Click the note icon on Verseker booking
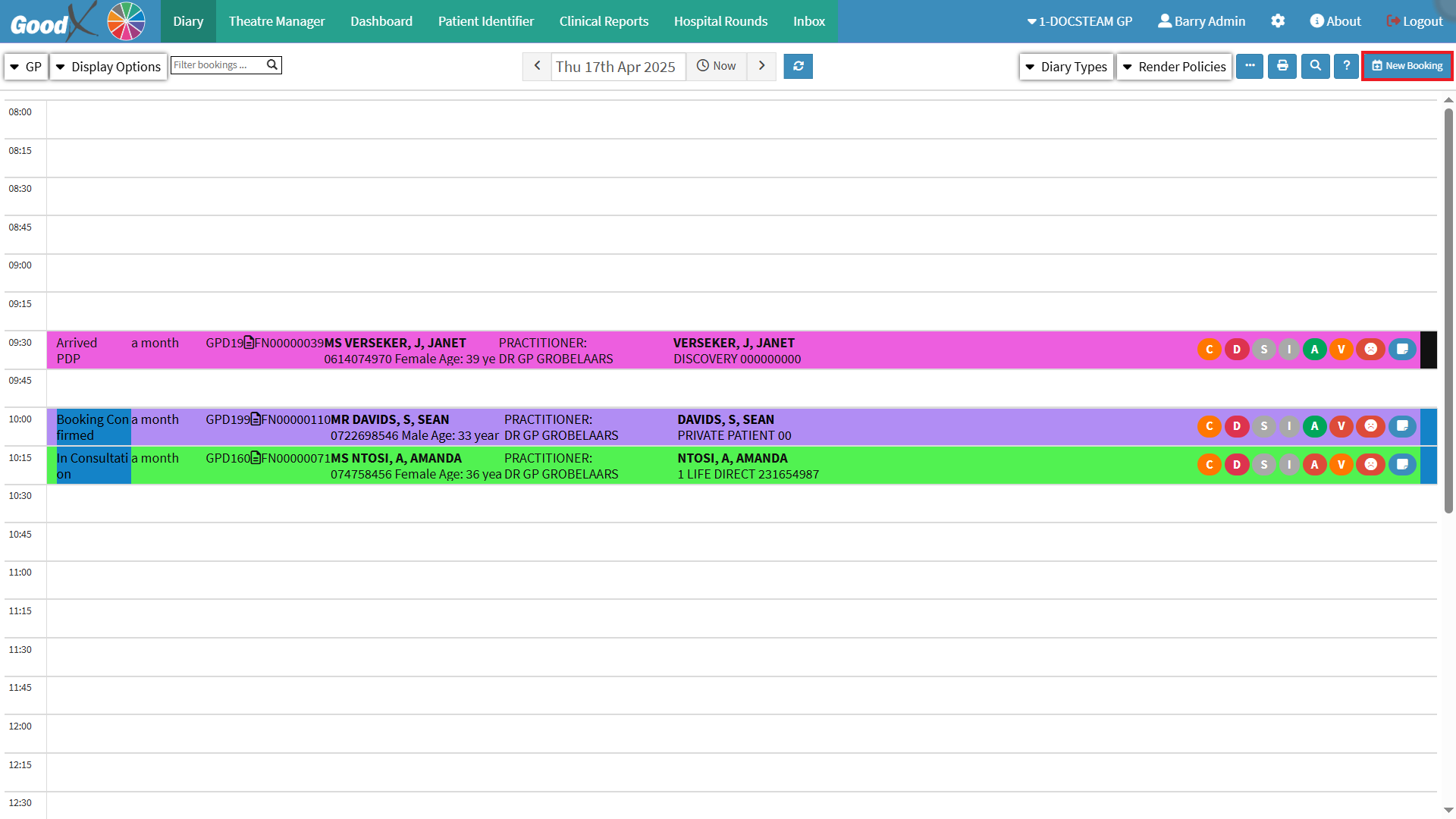Viewport: 1456px width, 819px height. tap(1402, 350)
